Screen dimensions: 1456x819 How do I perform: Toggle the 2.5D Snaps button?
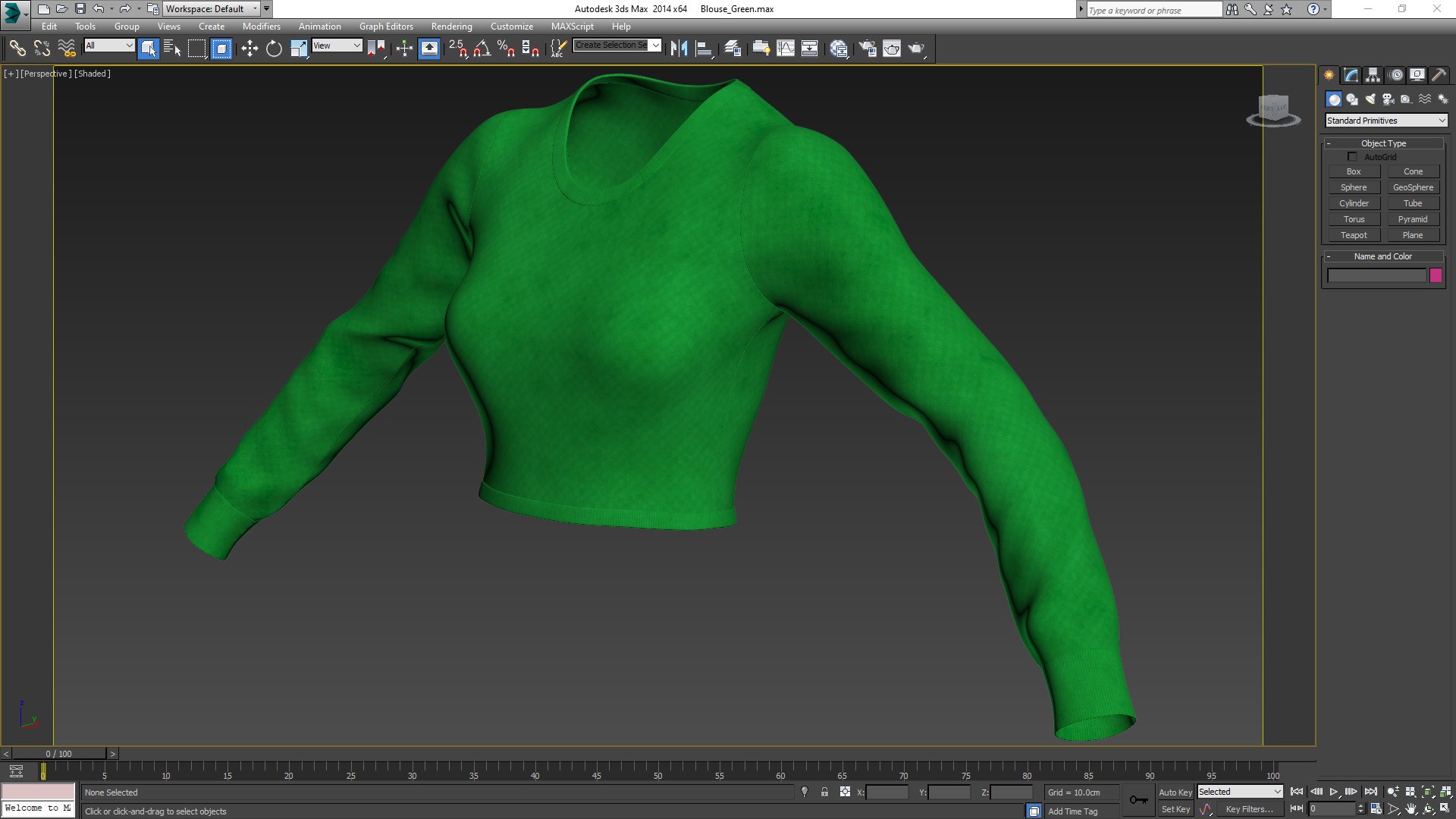(457, 49)
